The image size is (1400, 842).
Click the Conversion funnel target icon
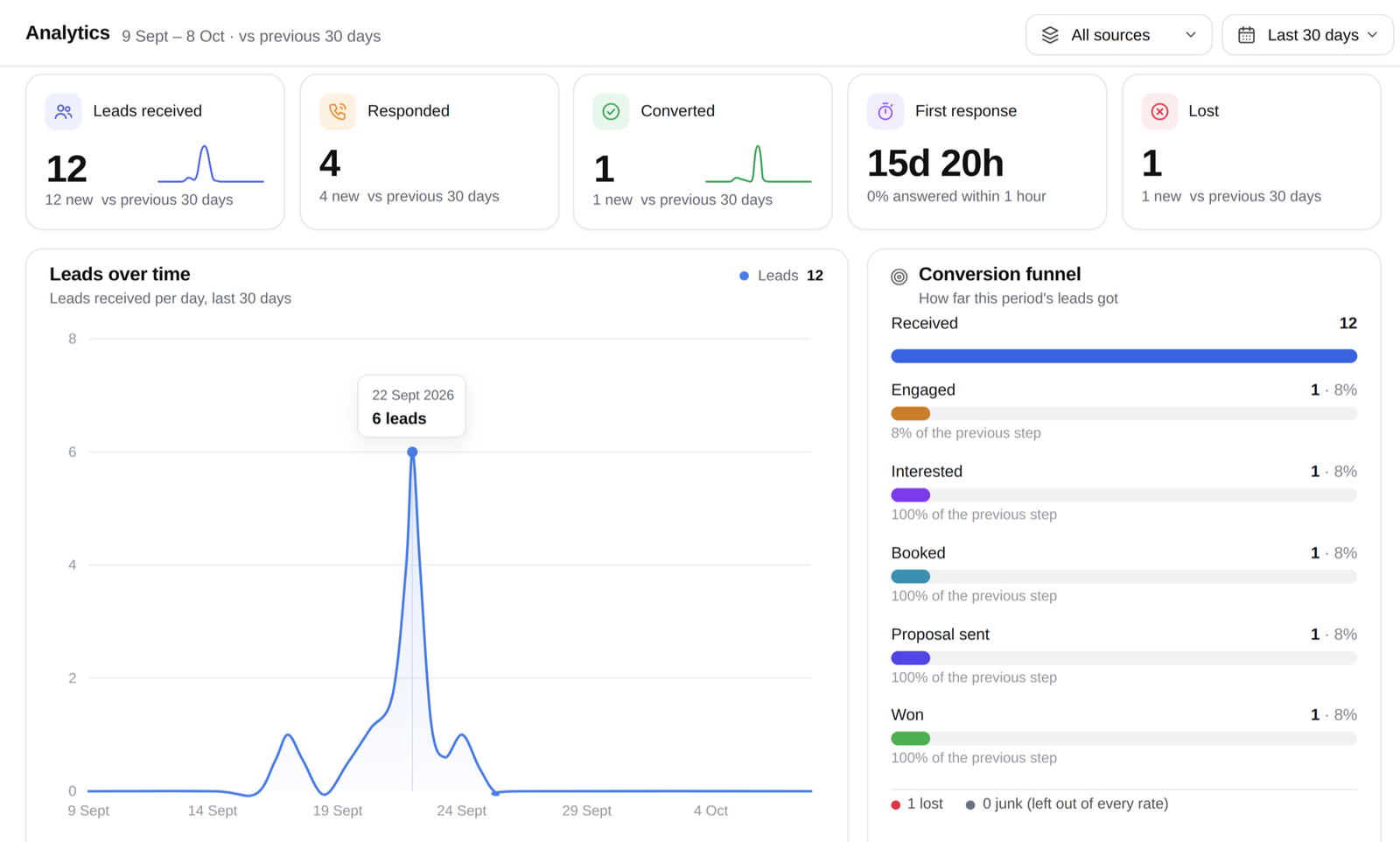pyautogui.click(x=899, y=277)
